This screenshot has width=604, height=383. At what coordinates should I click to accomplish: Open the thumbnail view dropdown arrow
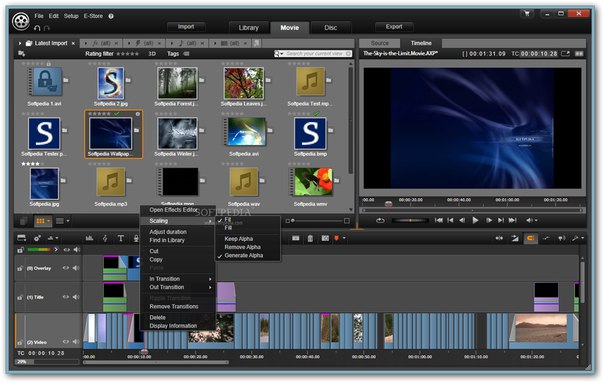[x=49, y=221]
